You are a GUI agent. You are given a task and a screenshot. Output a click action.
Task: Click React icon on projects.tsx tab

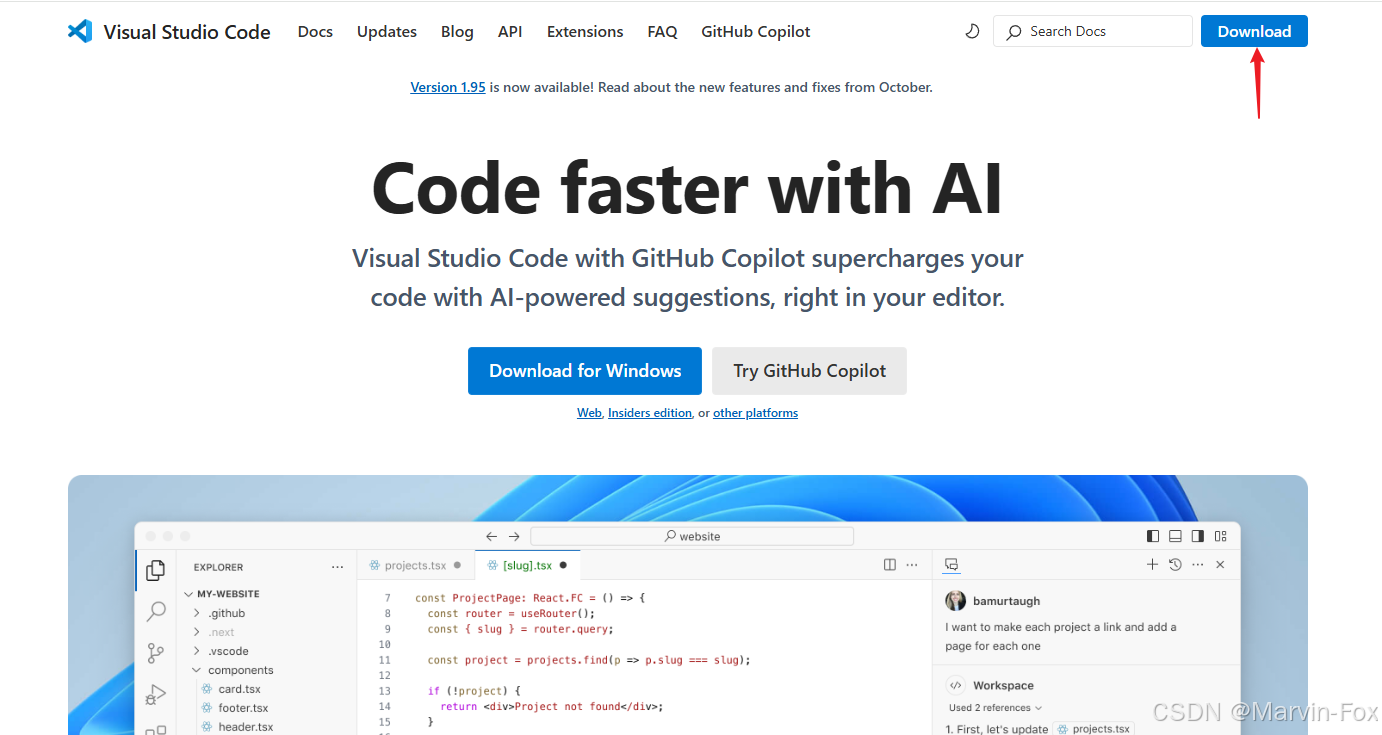coord(376,565)
